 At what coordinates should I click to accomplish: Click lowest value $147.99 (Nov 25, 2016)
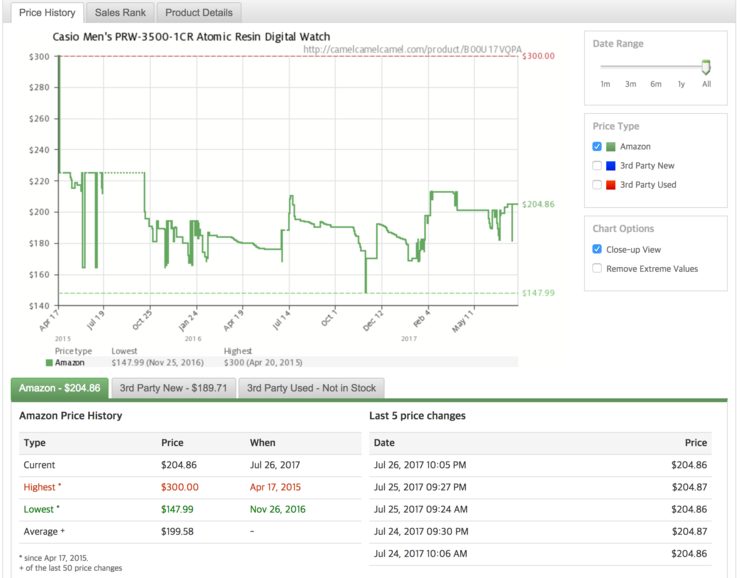coord(158,363)
